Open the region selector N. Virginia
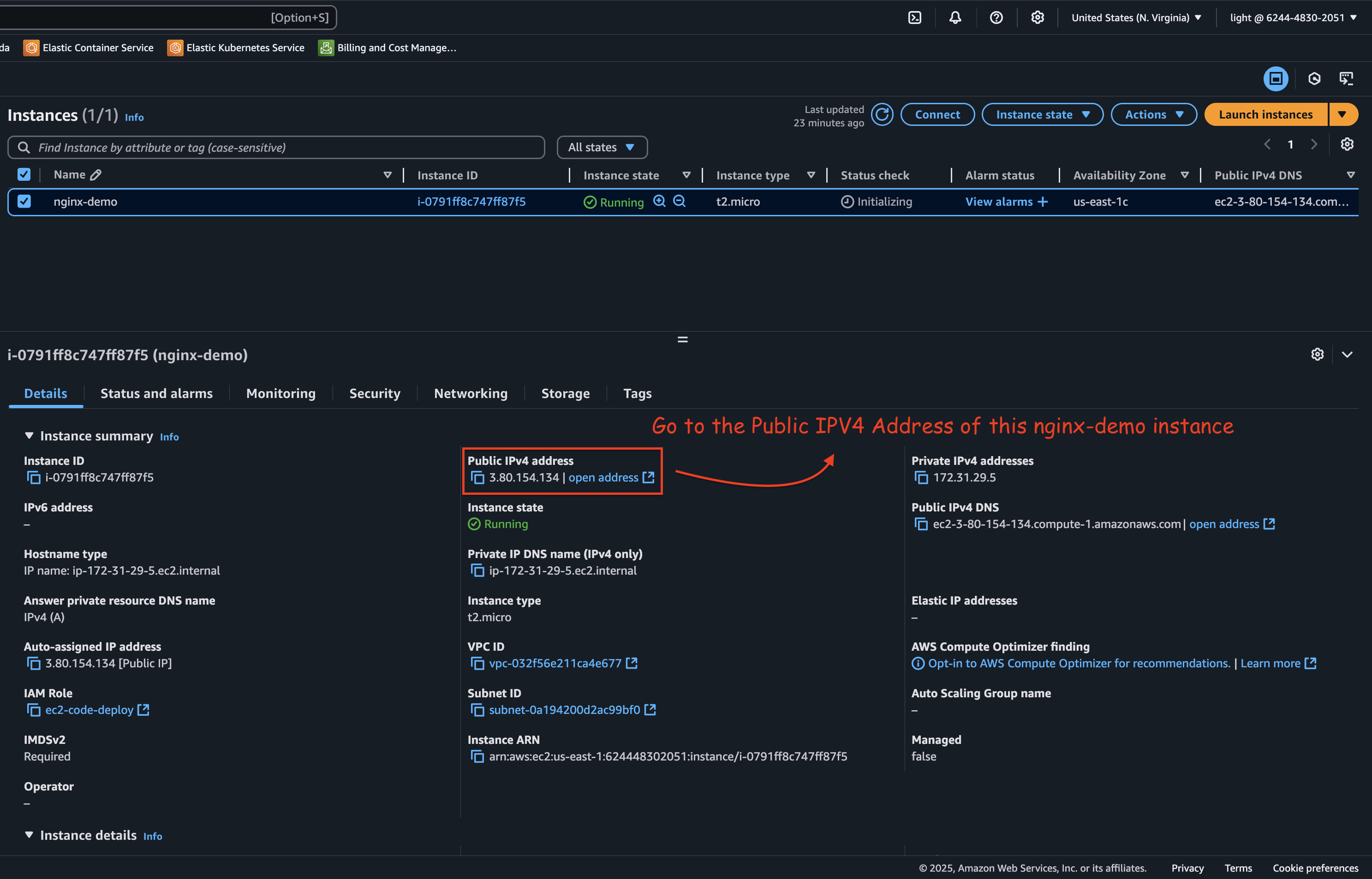Viewport: 1372px width, 879px height. click(1136, 18)
